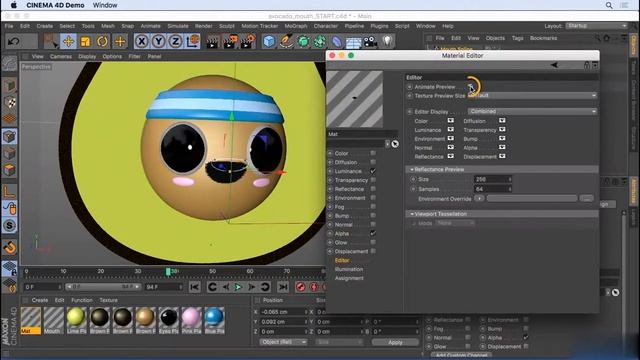
Task: Open Editor Display dropdown
Action: click(x=532, y=111)
